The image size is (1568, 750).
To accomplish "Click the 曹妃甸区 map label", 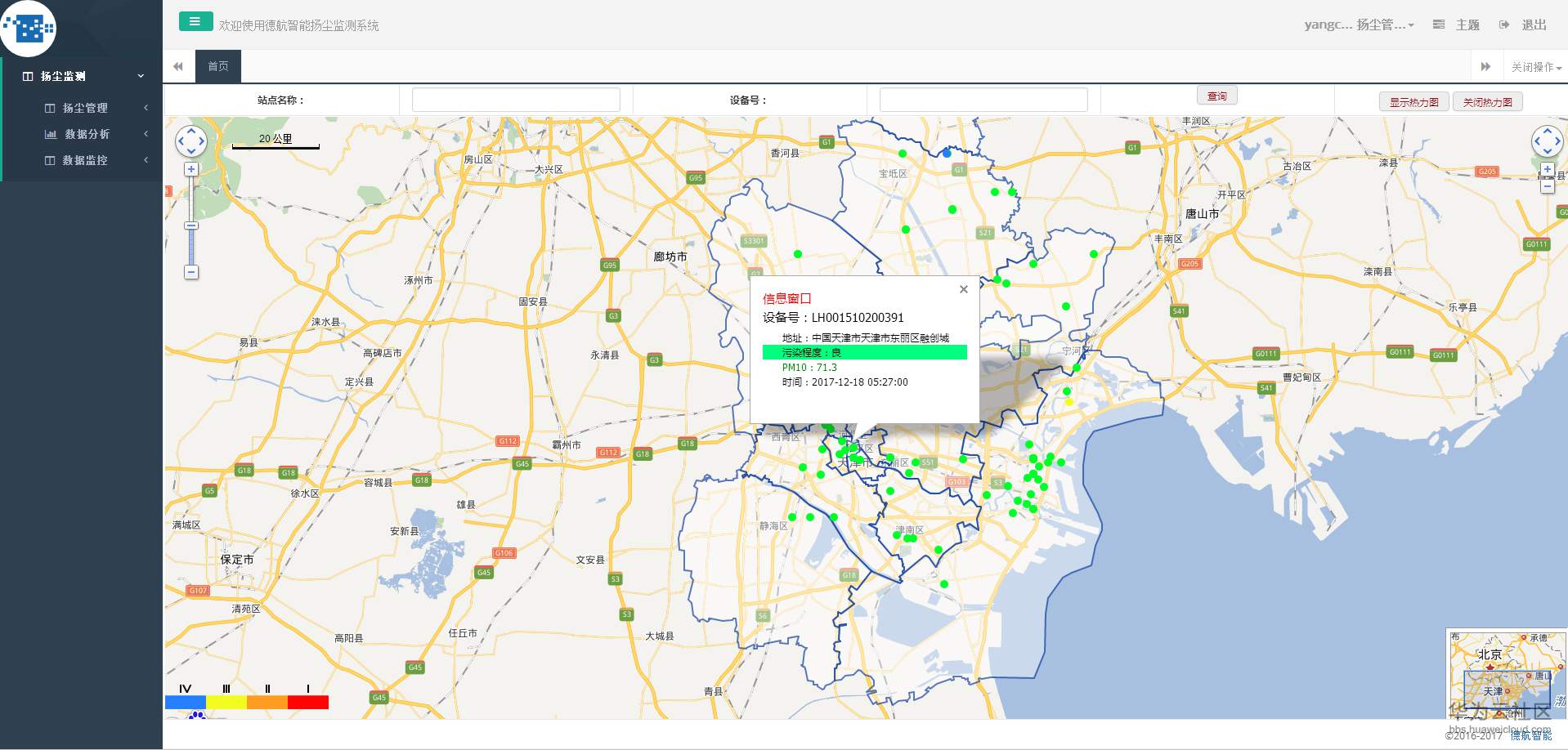I will [1301, 377].
